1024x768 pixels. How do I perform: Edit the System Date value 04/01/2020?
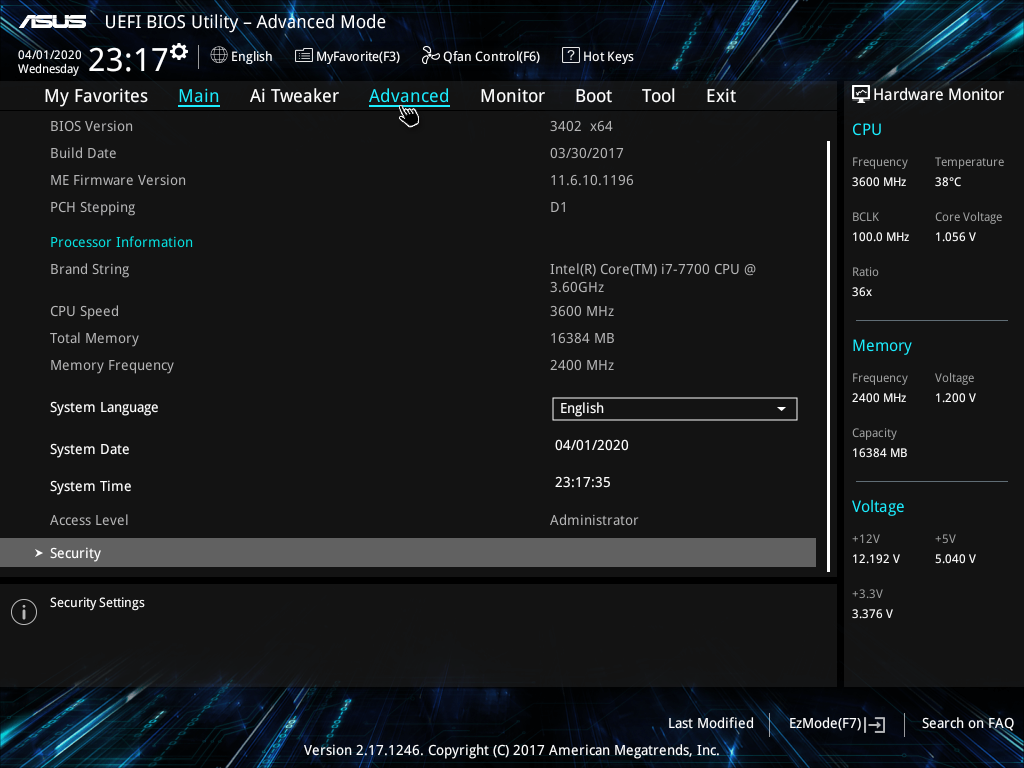click(592, 445)
